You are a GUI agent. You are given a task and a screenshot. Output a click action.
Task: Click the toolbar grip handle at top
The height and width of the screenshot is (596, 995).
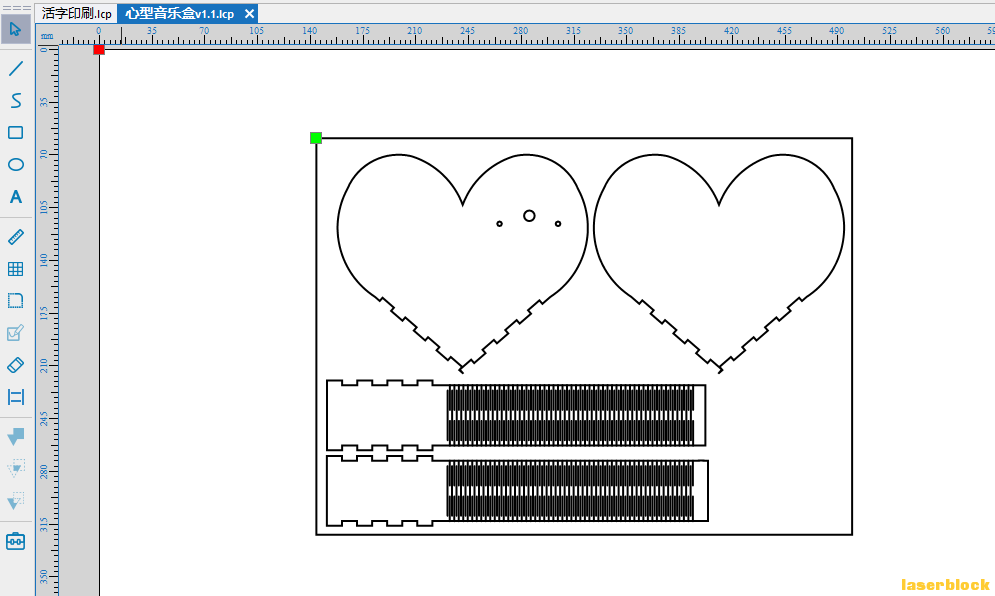tap(17, 8)
